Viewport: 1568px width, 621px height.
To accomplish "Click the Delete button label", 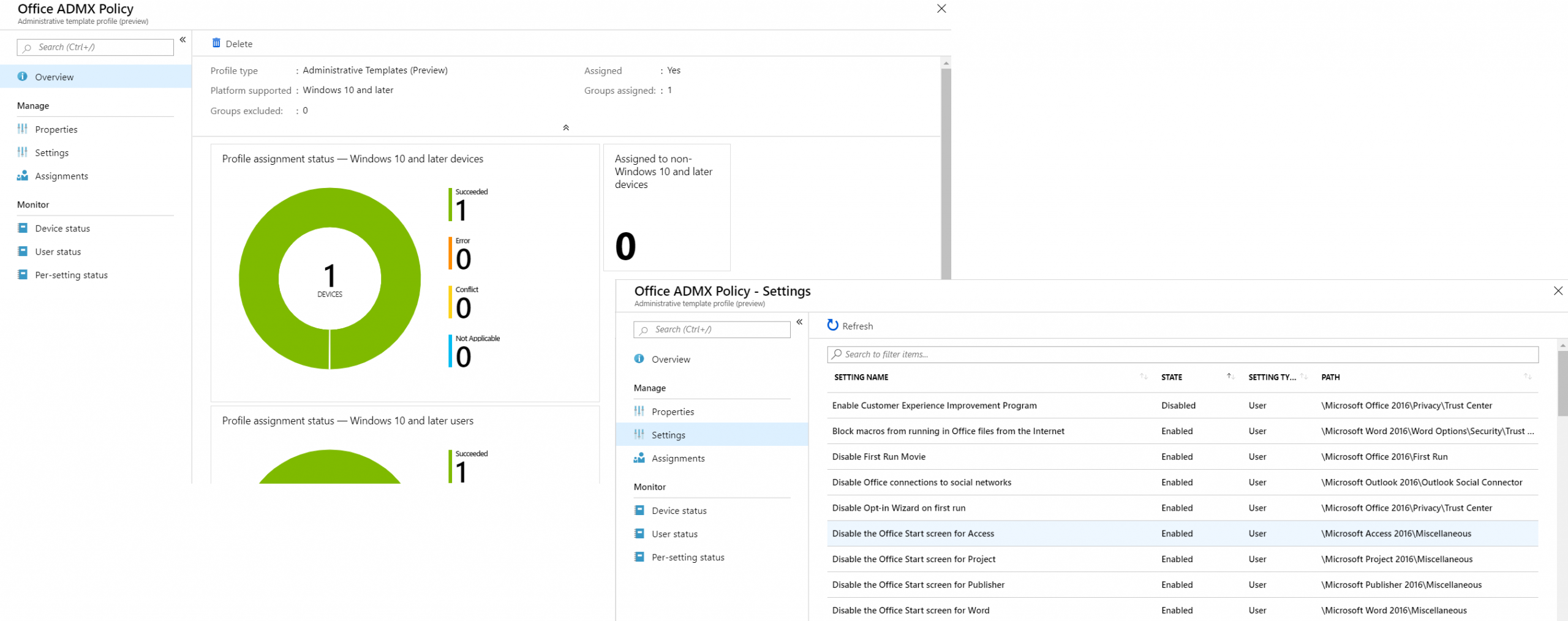I will pos(239,43).
